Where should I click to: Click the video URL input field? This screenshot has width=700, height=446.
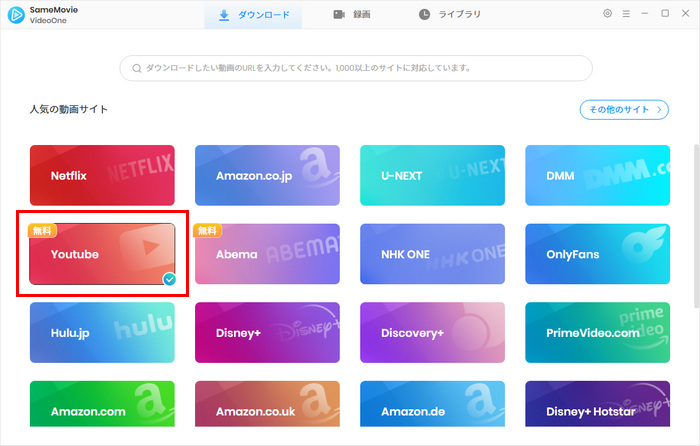coord(356,68)
